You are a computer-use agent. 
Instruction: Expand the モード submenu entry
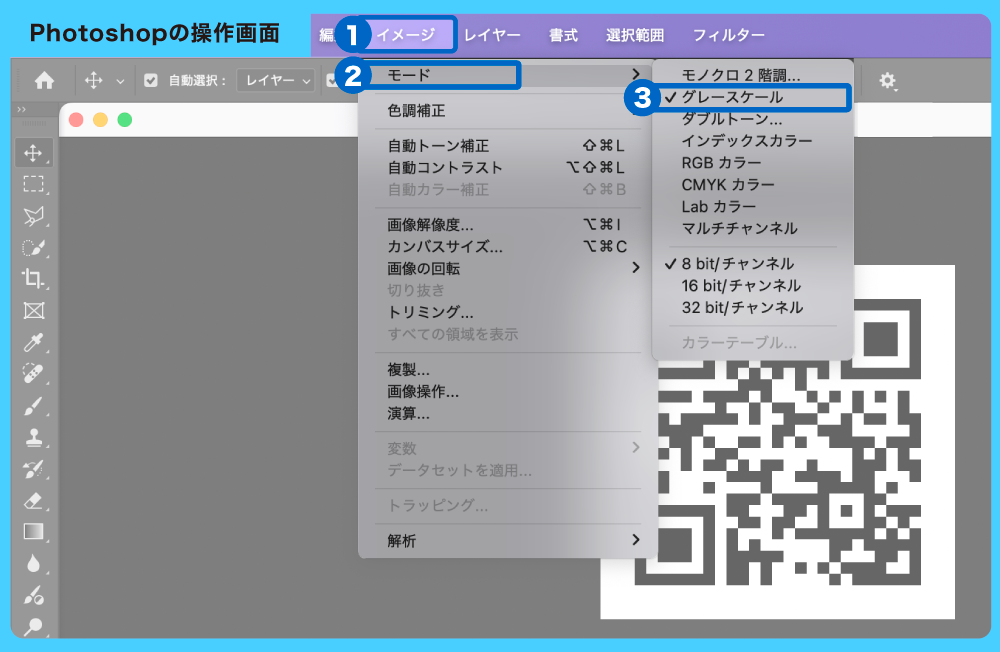tap(506, 75)
